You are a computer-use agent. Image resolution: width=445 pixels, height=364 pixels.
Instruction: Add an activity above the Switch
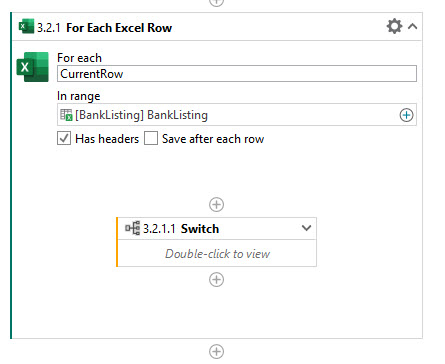216,204
